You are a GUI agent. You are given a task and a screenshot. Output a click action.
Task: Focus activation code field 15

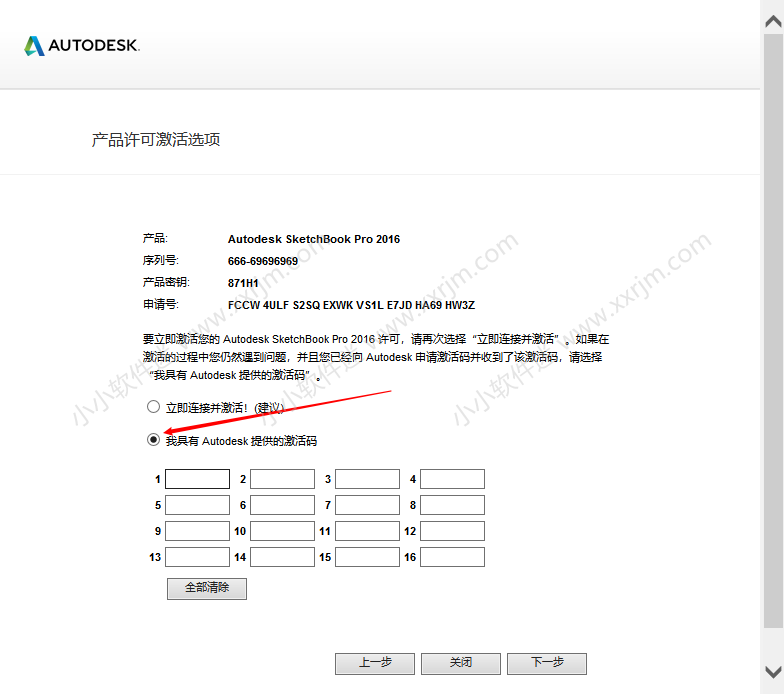click(368, 557)
